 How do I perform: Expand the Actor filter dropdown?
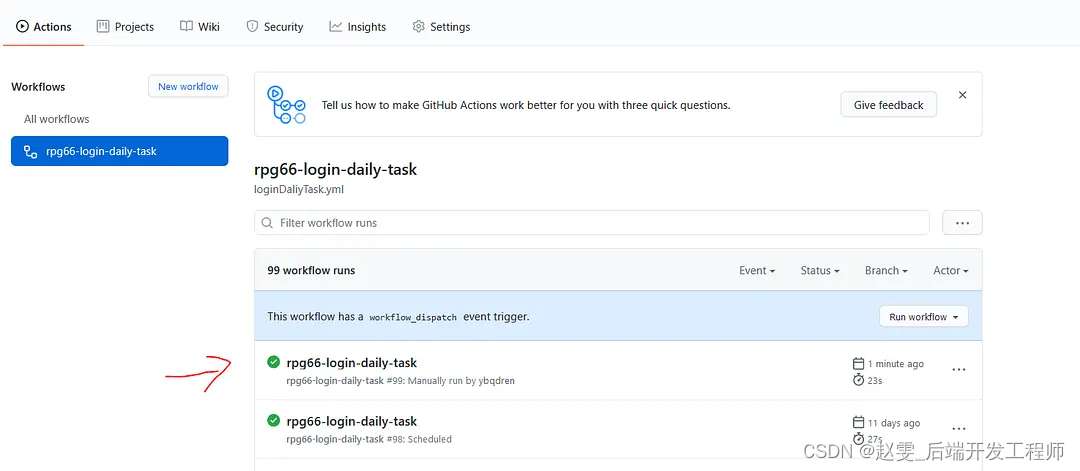(x=951, y=271)
